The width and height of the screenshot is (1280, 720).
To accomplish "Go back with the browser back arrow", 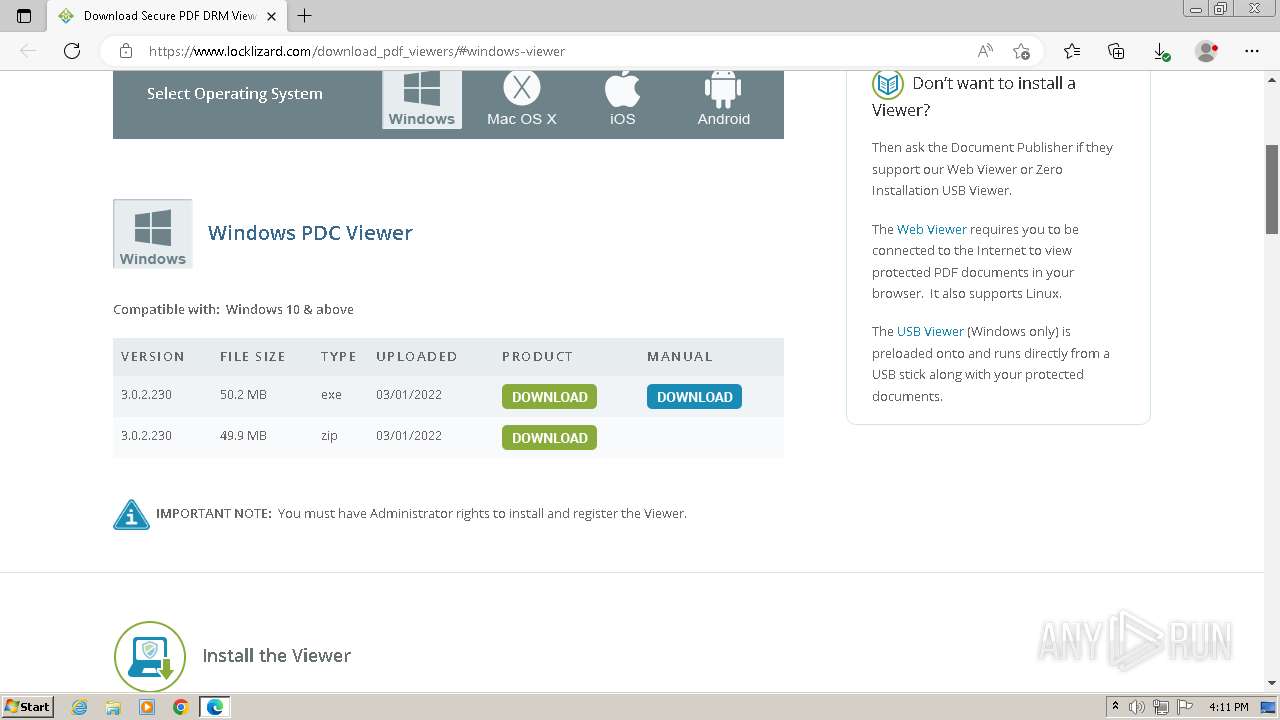I will click(28, 51).
